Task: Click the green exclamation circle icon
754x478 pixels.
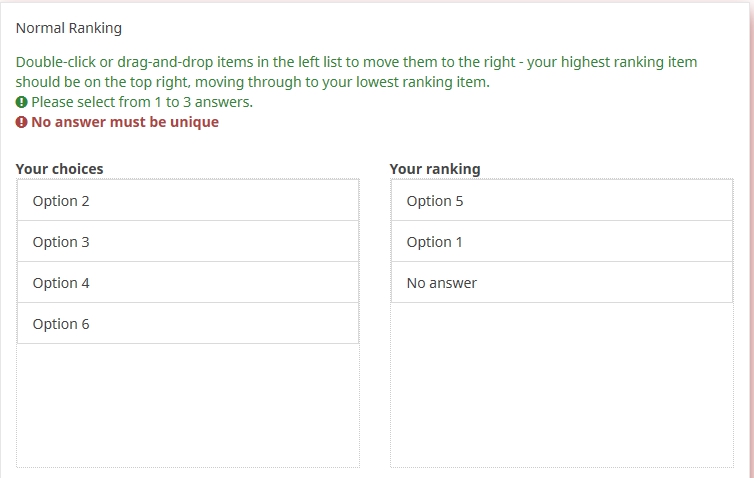Action: click(x=22, y=102)
